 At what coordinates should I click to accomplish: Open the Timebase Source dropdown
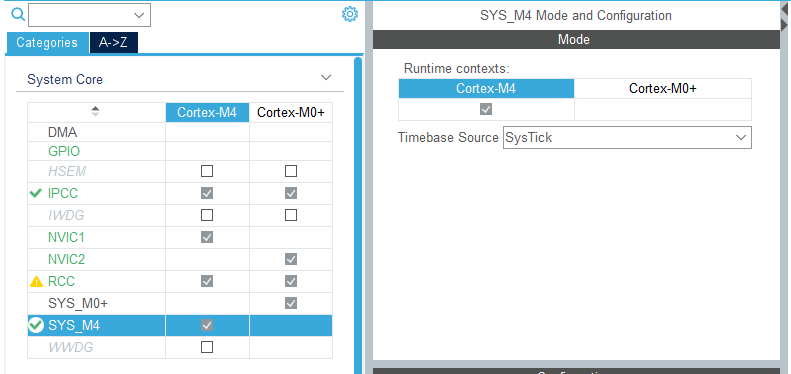pyautogui.click(x=627, y=137)
